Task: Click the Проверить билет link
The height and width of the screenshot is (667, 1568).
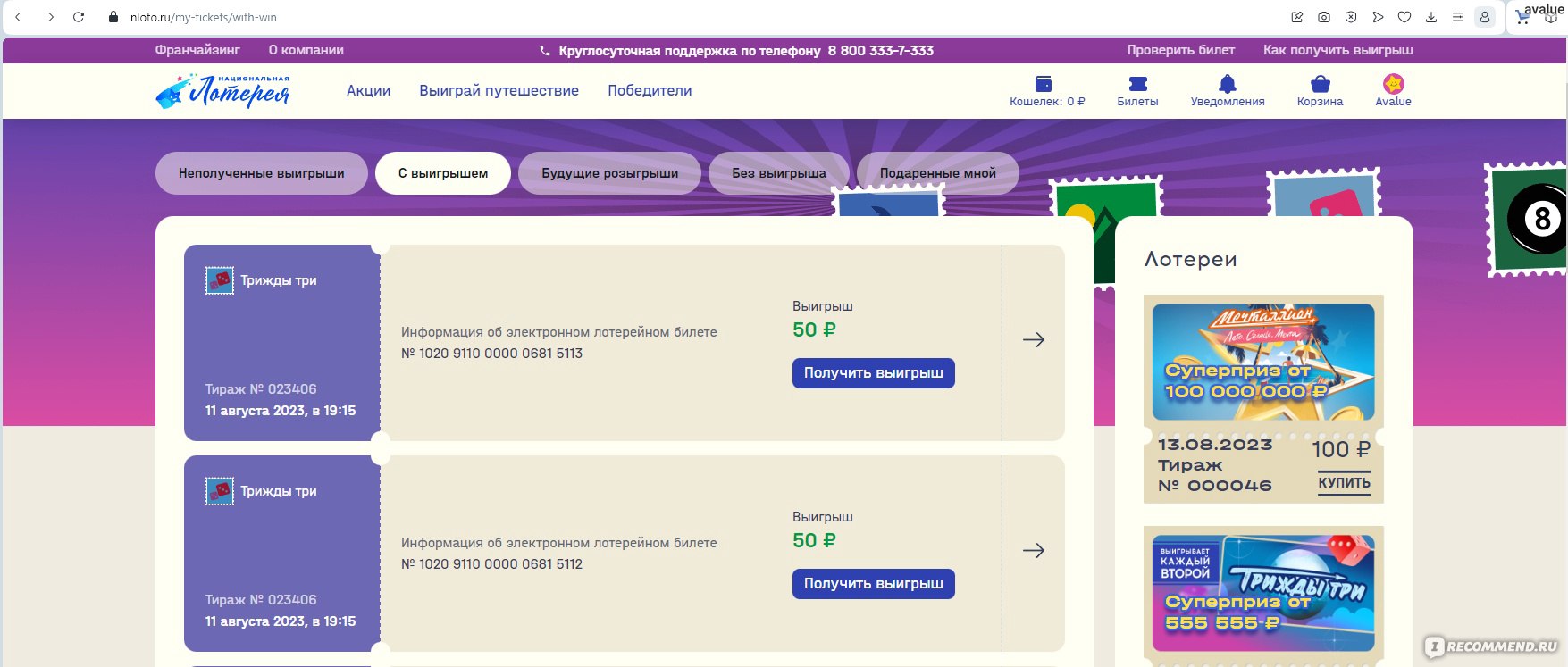Action: pos(1181,50)
